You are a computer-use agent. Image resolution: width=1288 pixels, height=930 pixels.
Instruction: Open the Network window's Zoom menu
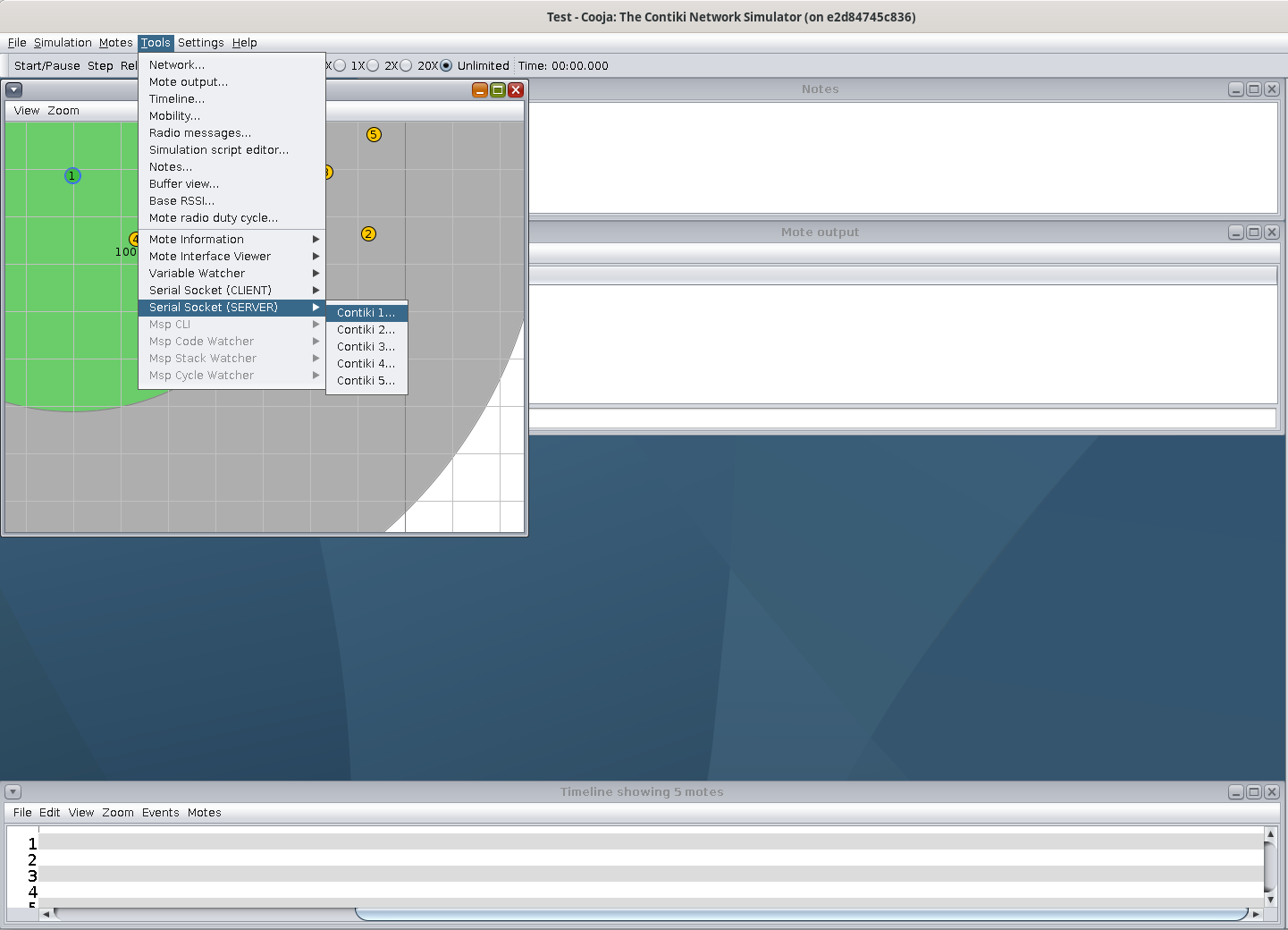click(63, 111)
